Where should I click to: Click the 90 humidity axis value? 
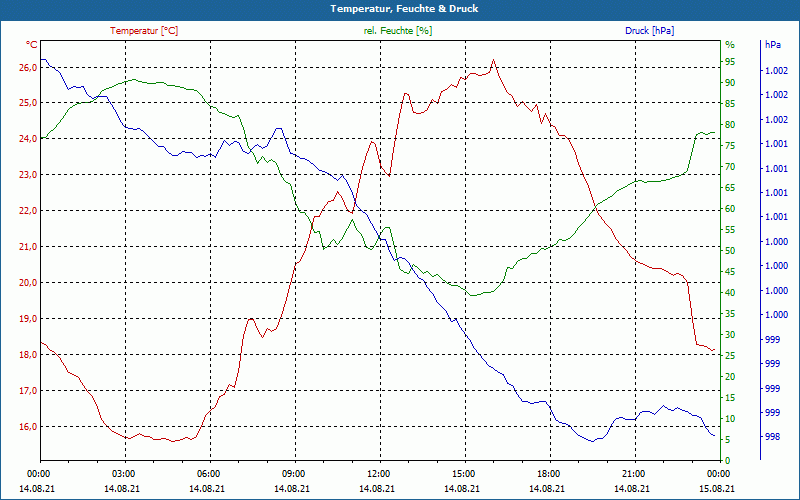730,83
